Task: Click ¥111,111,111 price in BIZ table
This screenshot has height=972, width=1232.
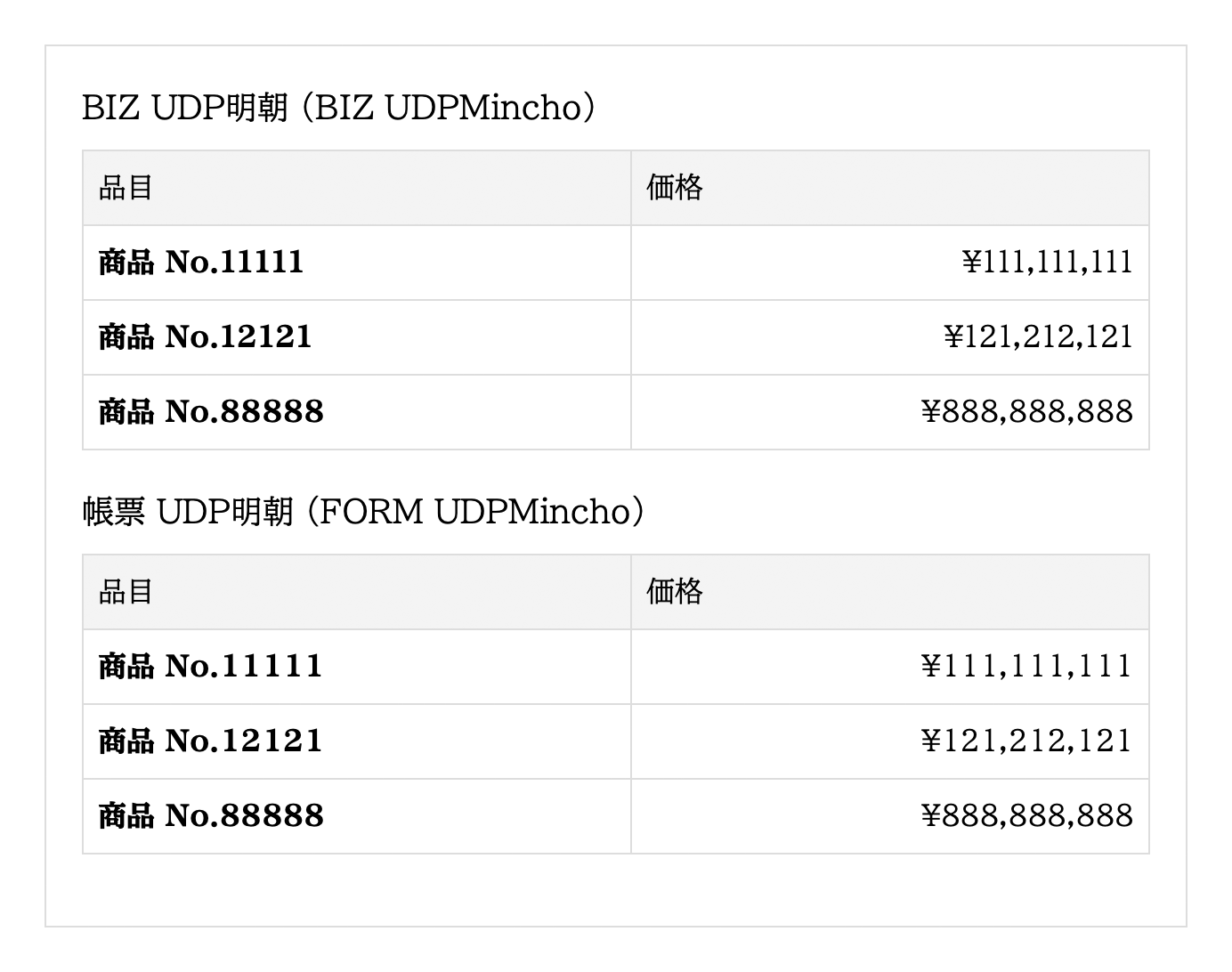Action: pos(1047,263)
